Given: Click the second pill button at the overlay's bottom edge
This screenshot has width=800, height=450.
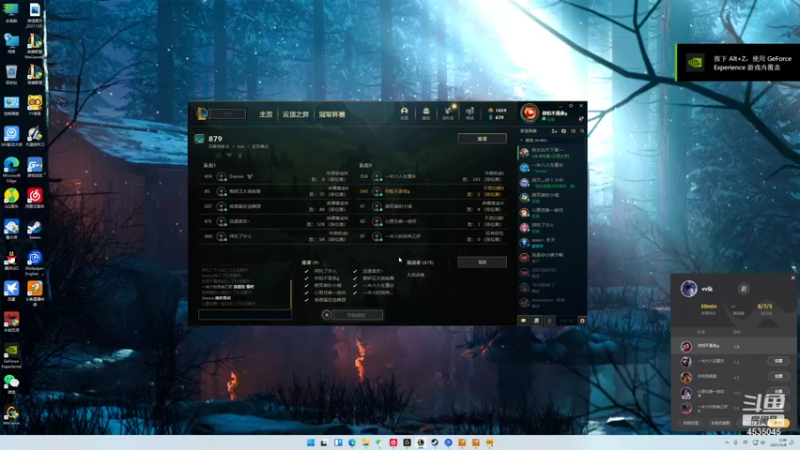Looking at the screenshot, I should [x=720, y=423].
